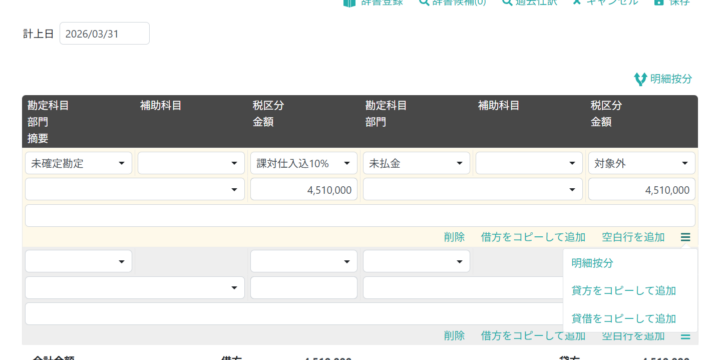Screen dimensions: 720x360
Task: Click 削除 link in the second row
Action: 454,336
